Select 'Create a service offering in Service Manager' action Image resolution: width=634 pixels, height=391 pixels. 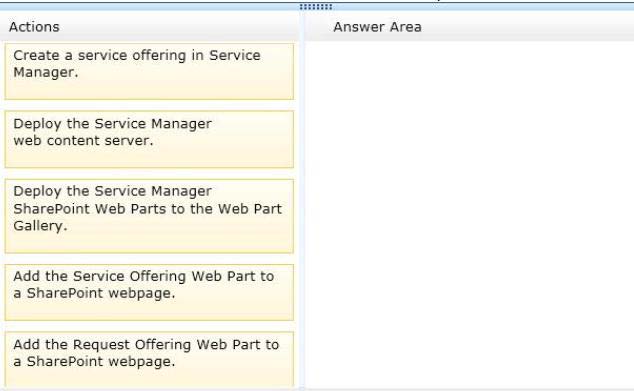(x=149, y=71)
